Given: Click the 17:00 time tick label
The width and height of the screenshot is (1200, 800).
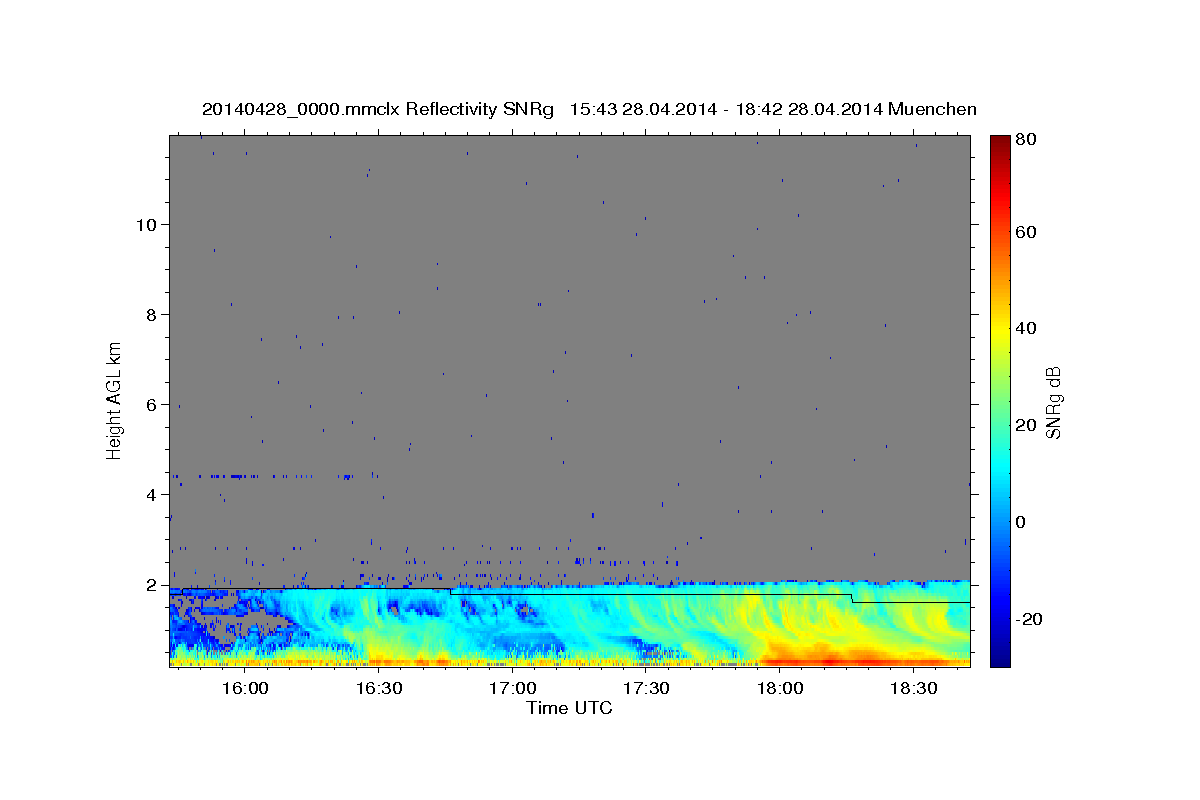Looking at the screenshot, I should click(512, 689).
